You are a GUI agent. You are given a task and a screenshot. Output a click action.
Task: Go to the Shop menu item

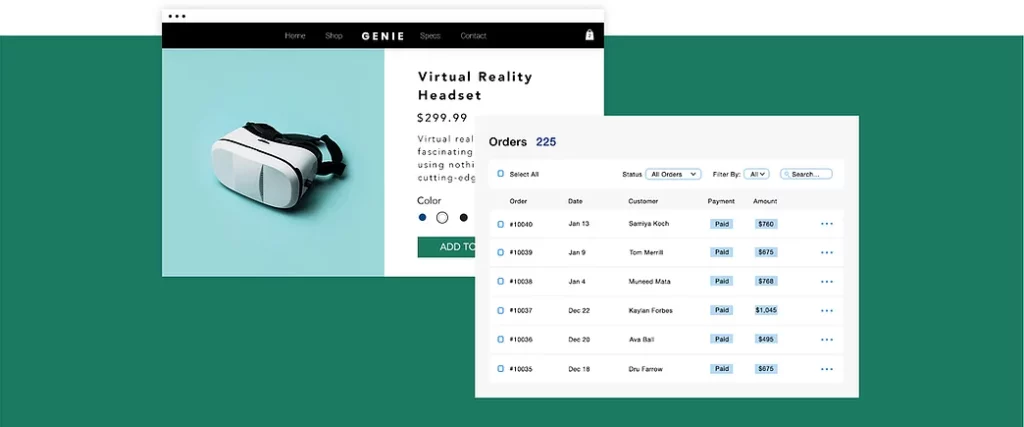coord(334,36)
